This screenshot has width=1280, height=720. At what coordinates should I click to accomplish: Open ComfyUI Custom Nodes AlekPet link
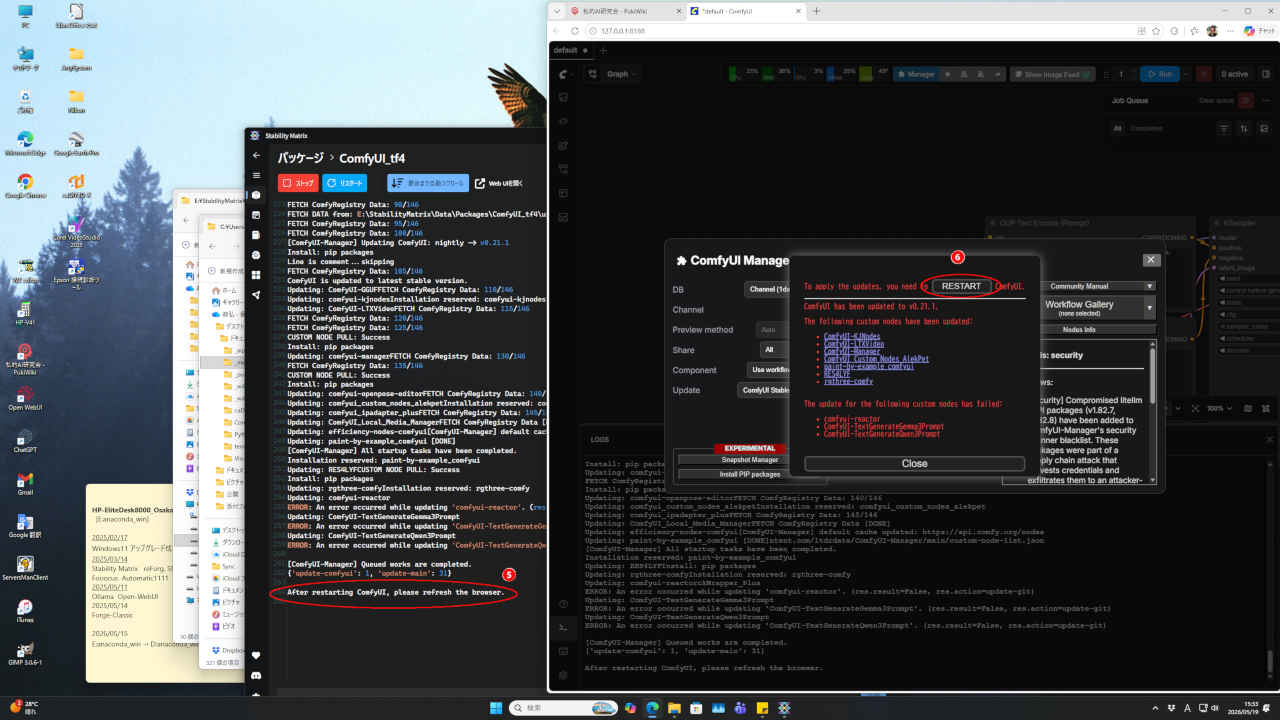(x=876, y=359)
